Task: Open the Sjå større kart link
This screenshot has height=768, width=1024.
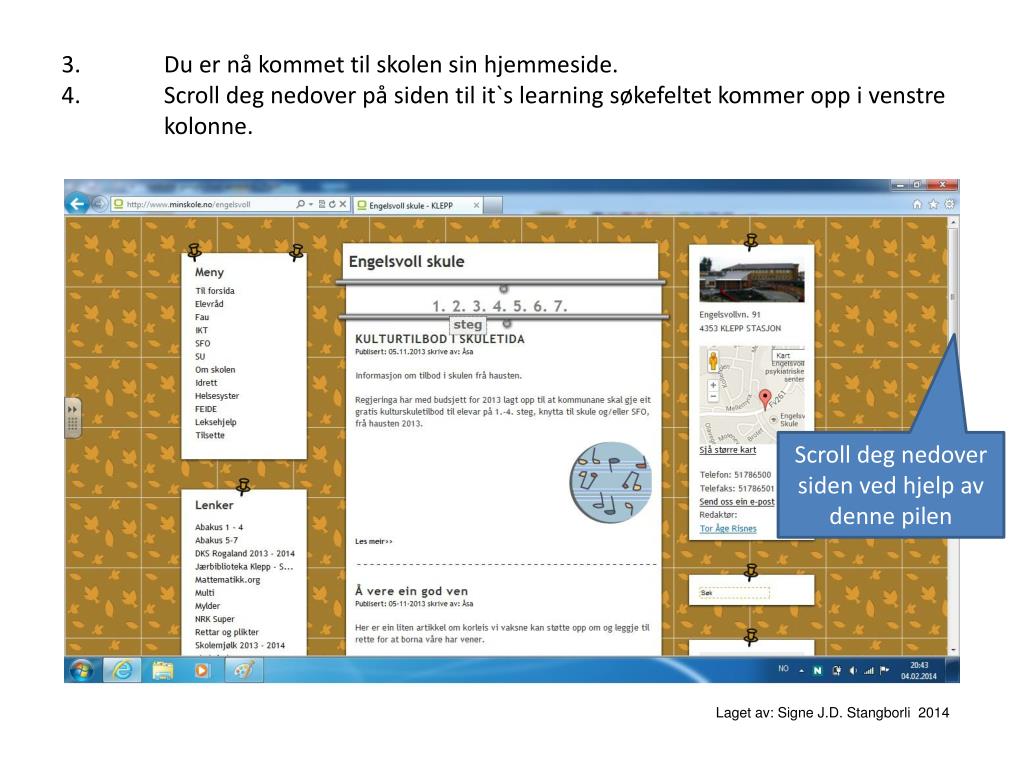Action: pyautogui.click(x=728, y=450)
